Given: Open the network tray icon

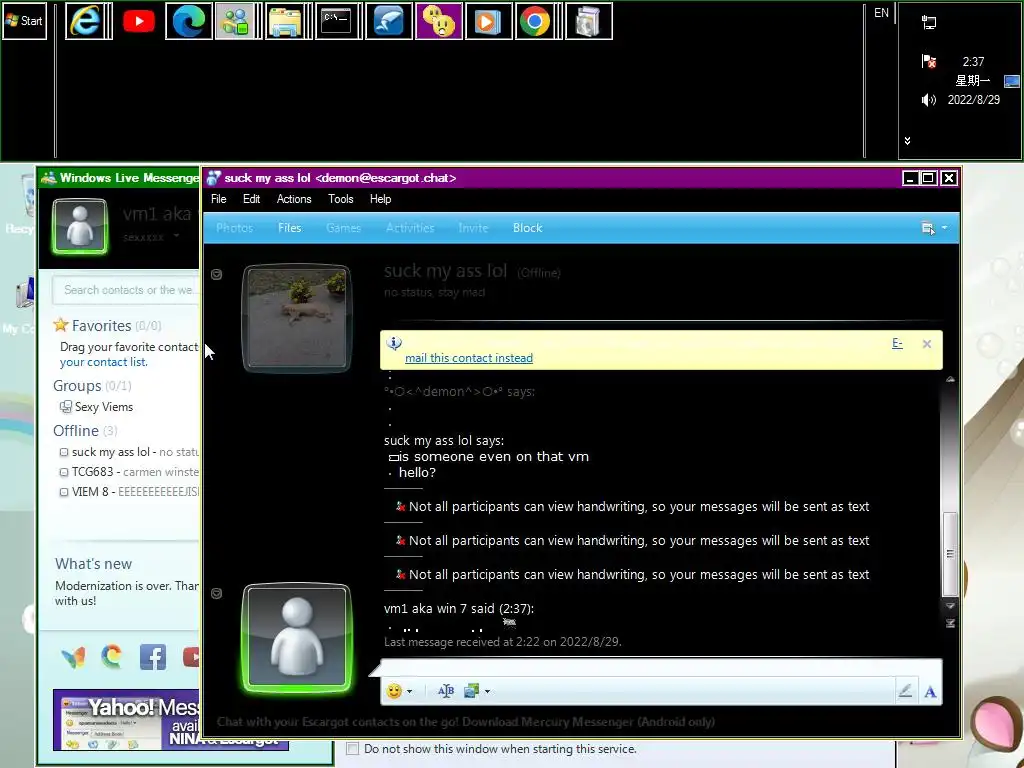Looking at the screenshot, I should 929,23.
